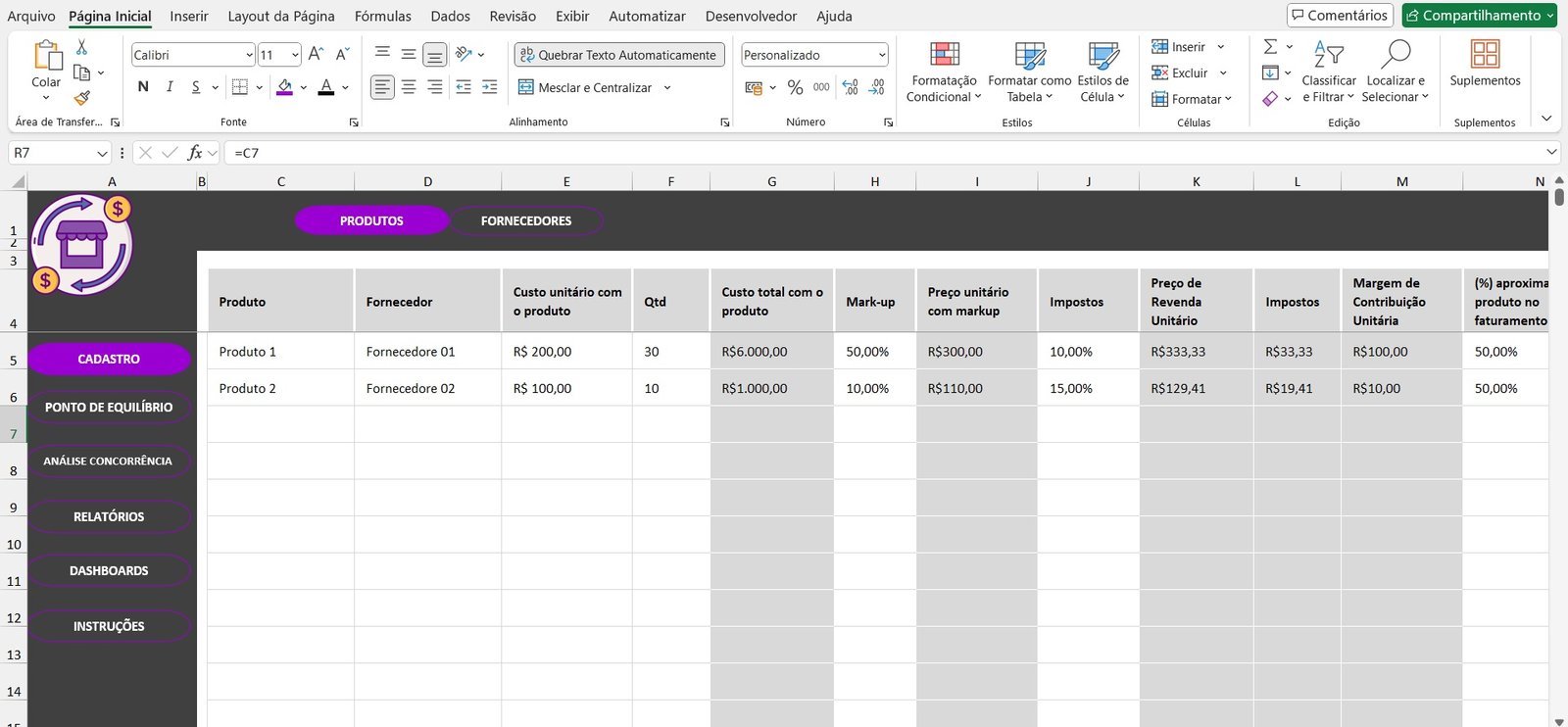Open the font size 11 dropdown
1568x727 pixels.
(x=295, y=55)
